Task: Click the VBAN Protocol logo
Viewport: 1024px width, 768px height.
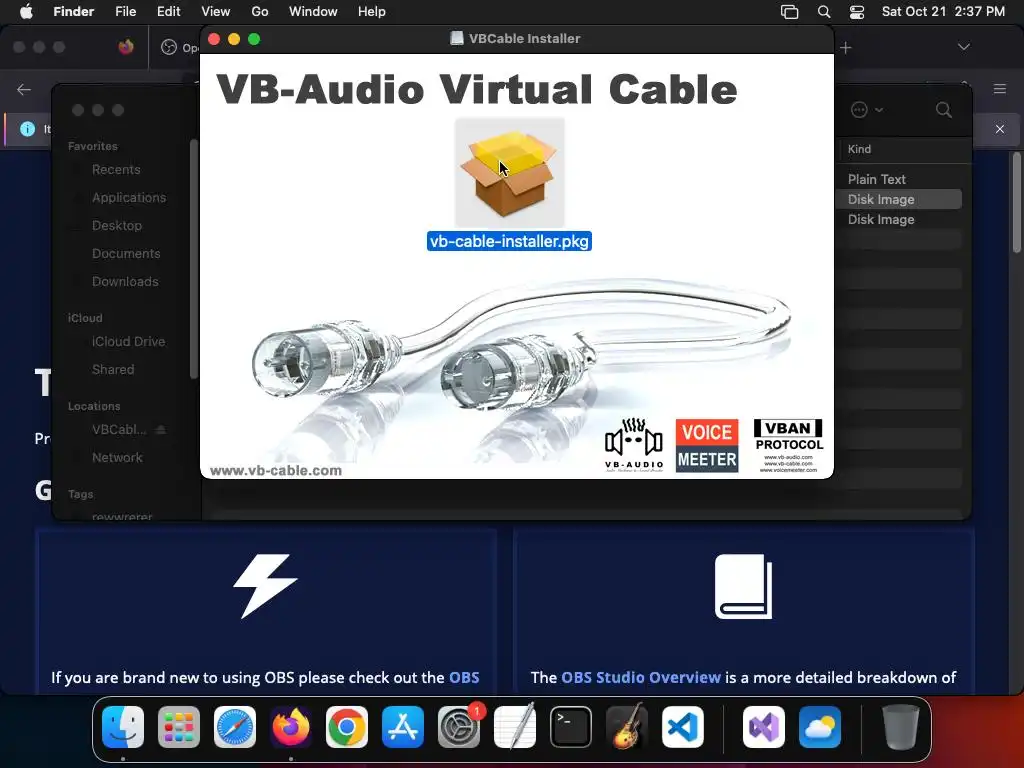Action: pyautogui.click(x=788, y=445)
